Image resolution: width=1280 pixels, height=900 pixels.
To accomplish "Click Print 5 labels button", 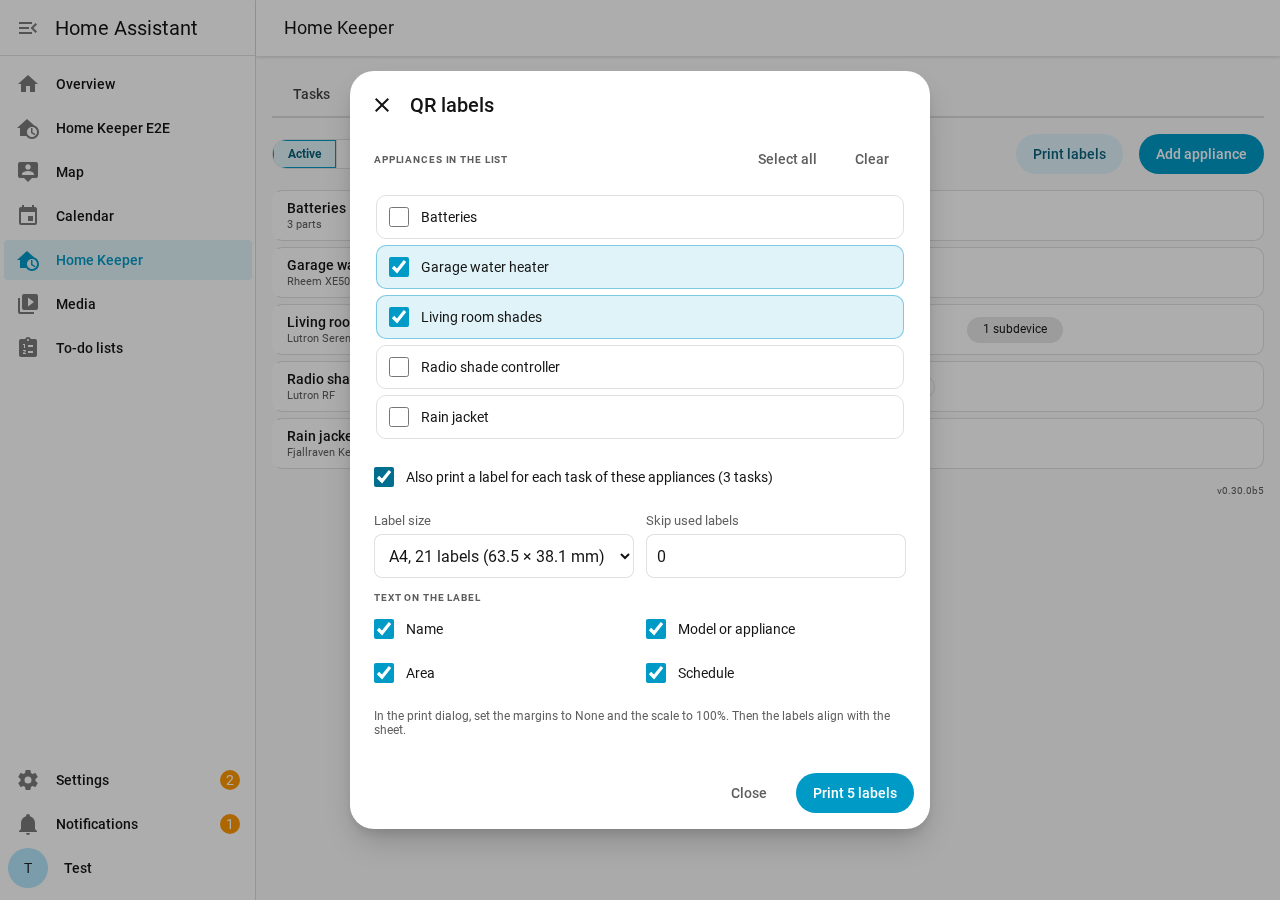I will [x=855, y=793].
